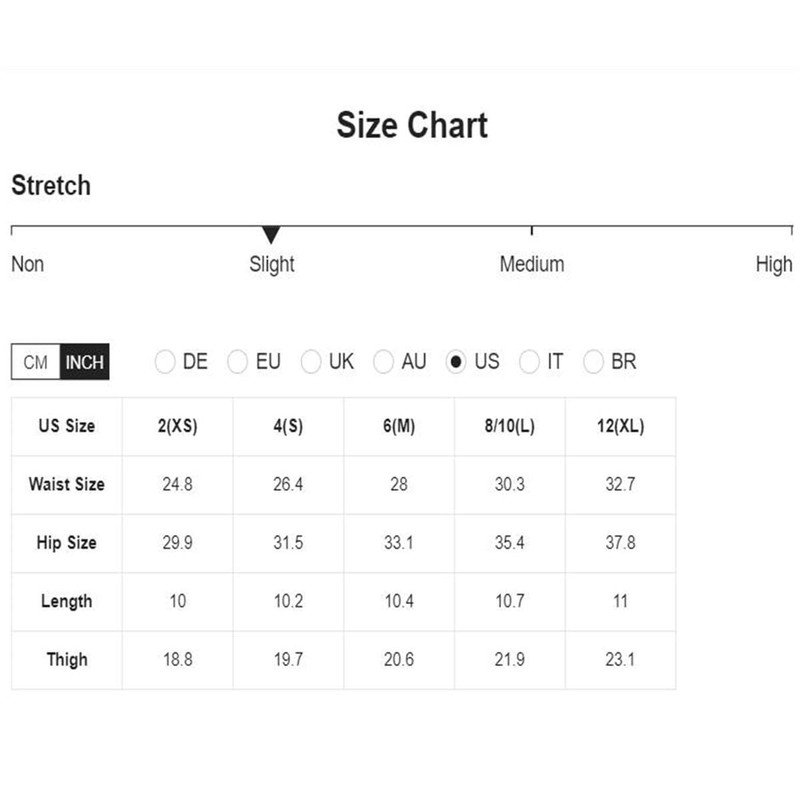
Task: Switch sizing to AU
Action: coord(384,362)
